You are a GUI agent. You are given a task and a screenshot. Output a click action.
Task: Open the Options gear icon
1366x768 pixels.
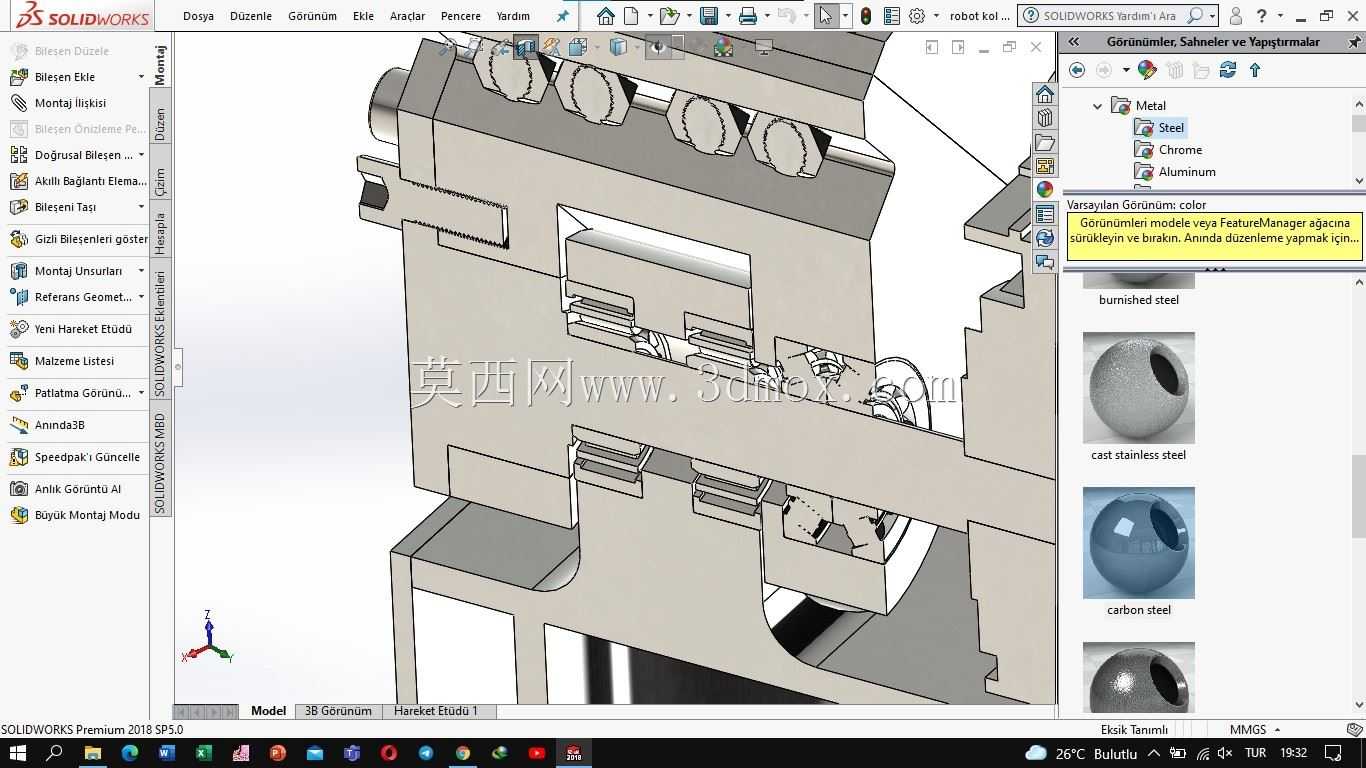click(x=917, y=16)
